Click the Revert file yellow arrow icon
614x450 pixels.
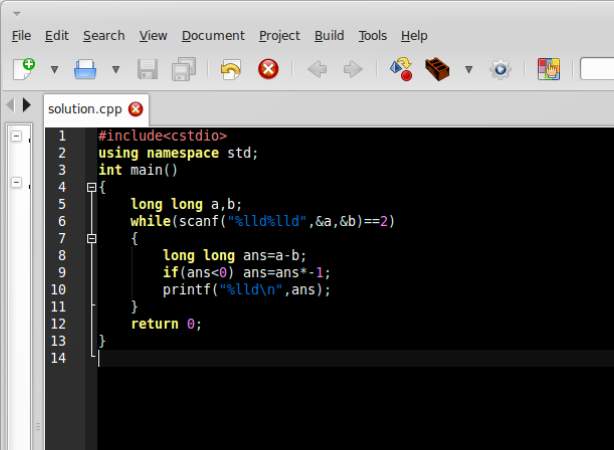230,69
